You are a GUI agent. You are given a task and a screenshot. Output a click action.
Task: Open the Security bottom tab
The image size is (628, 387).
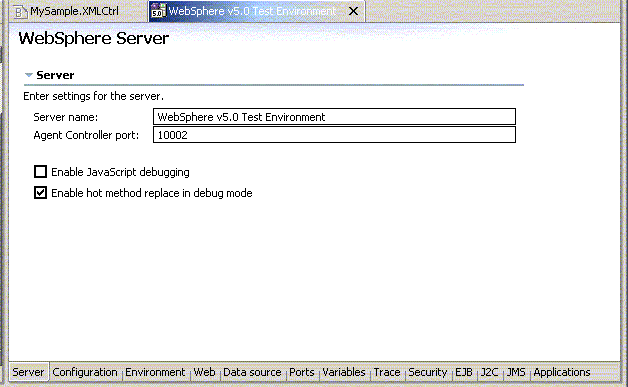(427, 372)
